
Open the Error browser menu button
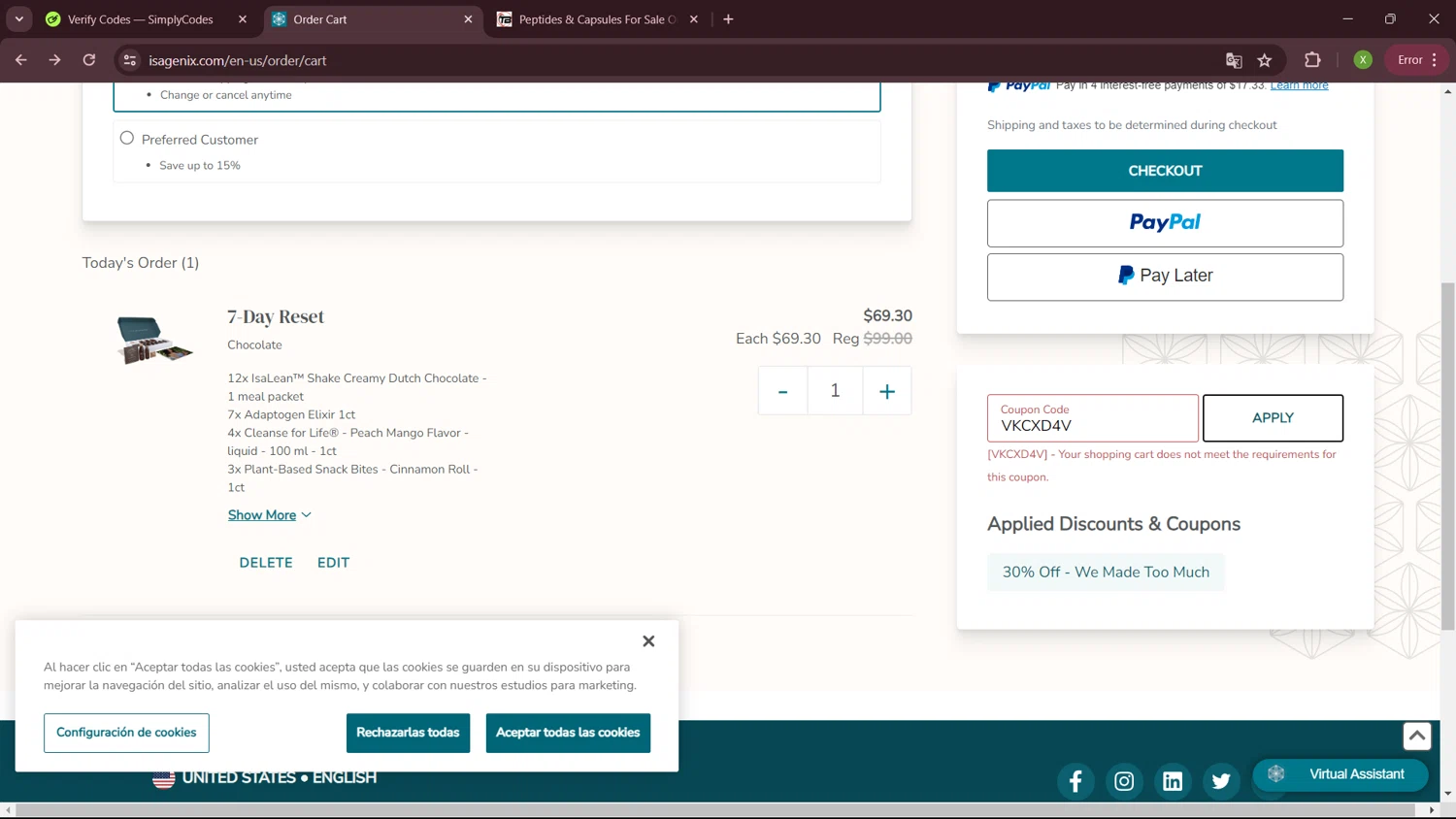click(x=1417, y=60)
